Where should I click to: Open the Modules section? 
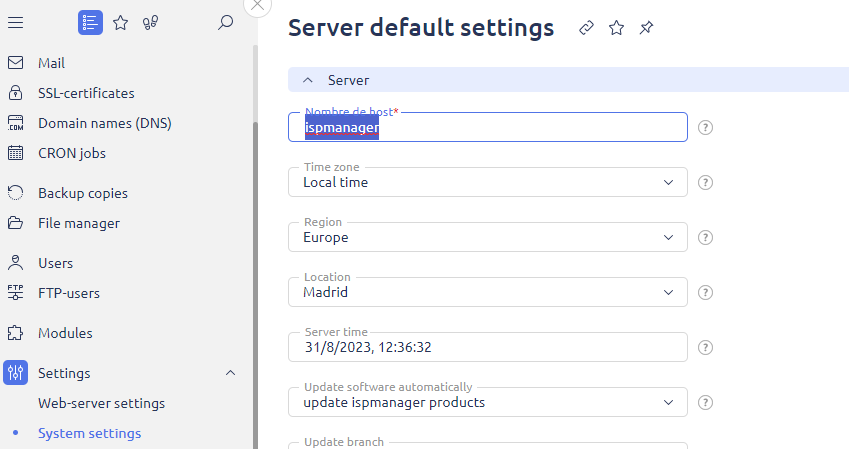pyautogui.click(x=65, y=333)
